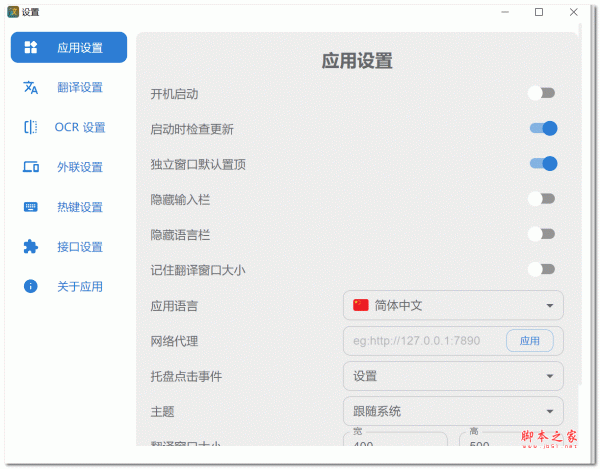The height and width of the screenshot is (469, 600).
Task: Click the 开机启动 label
Action: pyautogui.click(x=174, y=94)
